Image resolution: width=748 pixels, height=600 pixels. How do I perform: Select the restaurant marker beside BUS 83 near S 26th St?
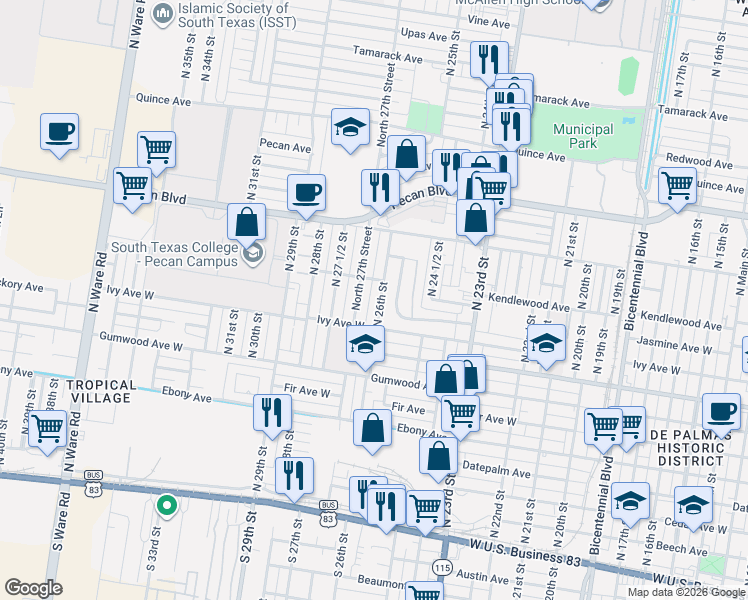click(x=387, y=508)
